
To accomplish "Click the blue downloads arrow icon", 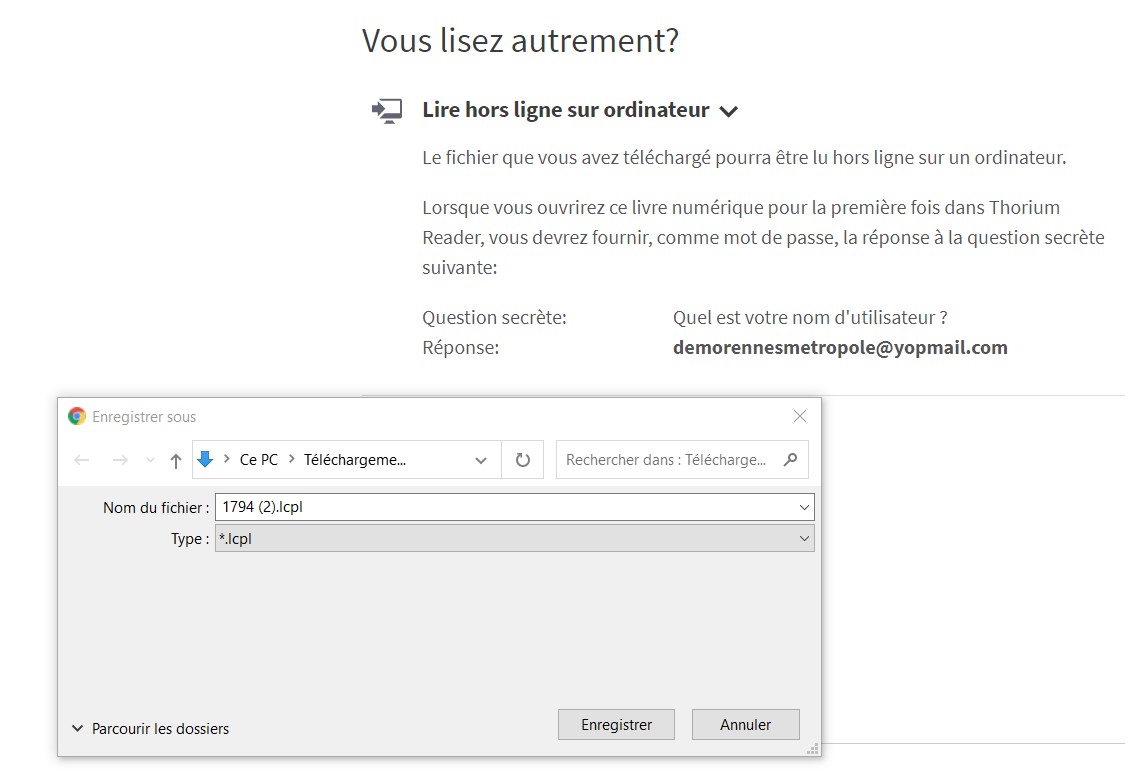I will 206,459.
